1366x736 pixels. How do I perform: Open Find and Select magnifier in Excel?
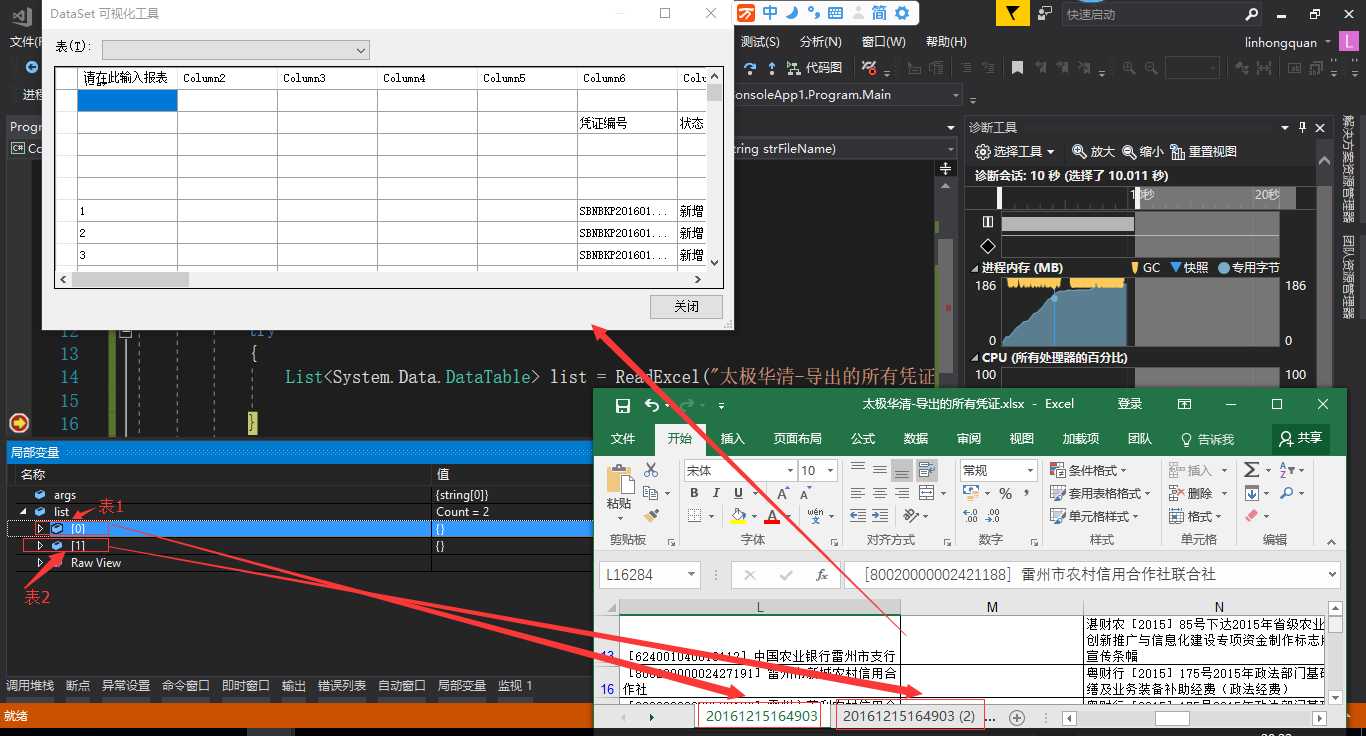point(1286,493)
